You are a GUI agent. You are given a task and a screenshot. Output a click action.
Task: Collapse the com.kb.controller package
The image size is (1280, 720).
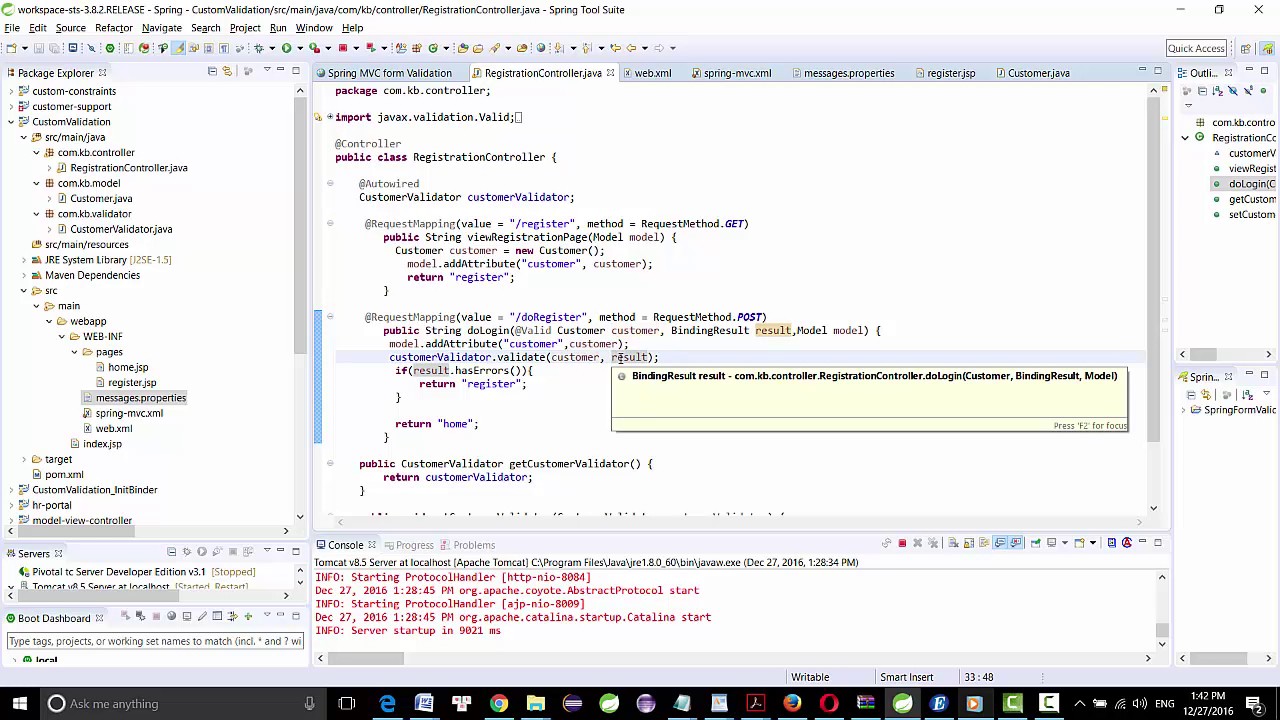(x=37, y=153)
